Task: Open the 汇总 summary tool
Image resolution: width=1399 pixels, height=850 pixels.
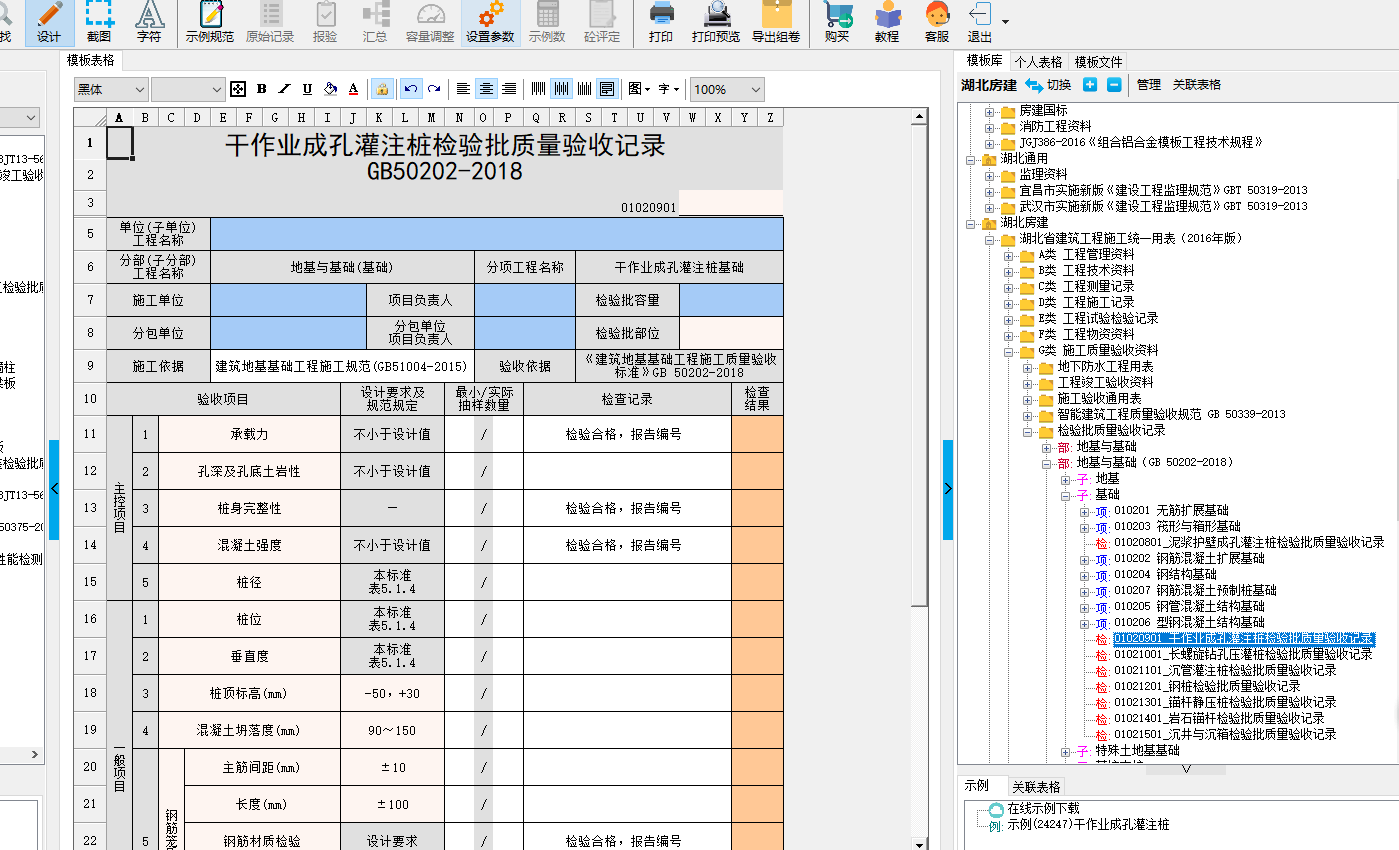Action: pos(375,23)
